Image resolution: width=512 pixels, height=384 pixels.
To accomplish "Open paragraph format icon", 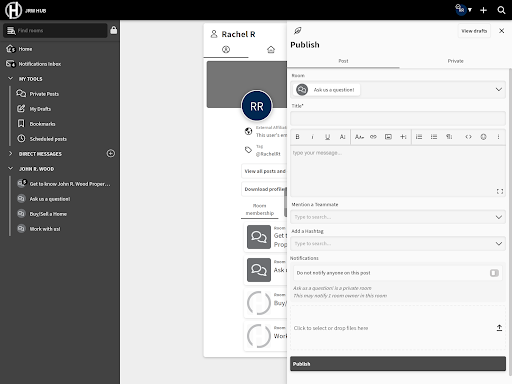I will tap(449, 137).
